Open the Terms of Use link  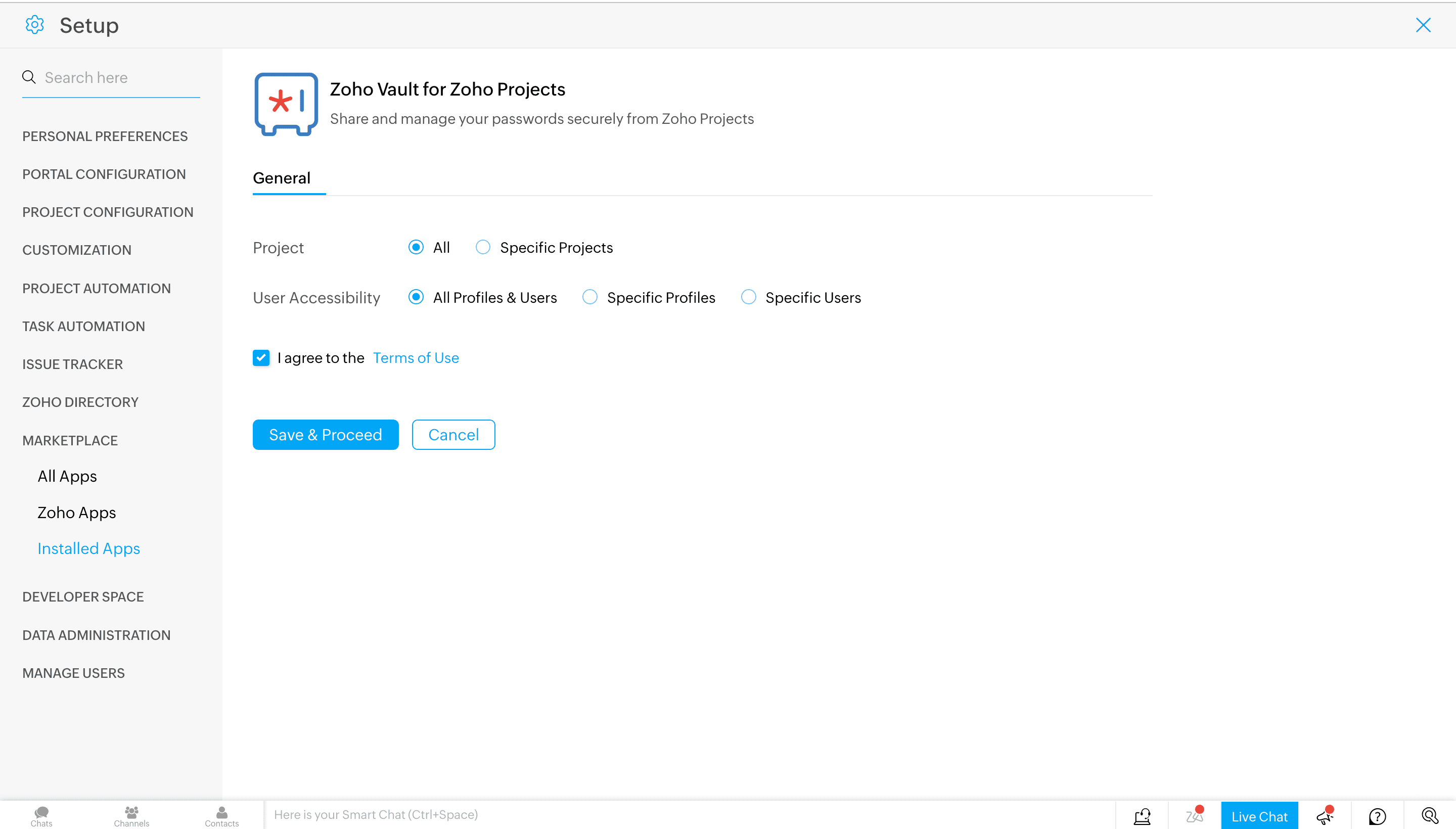click(x=416, y=357)
